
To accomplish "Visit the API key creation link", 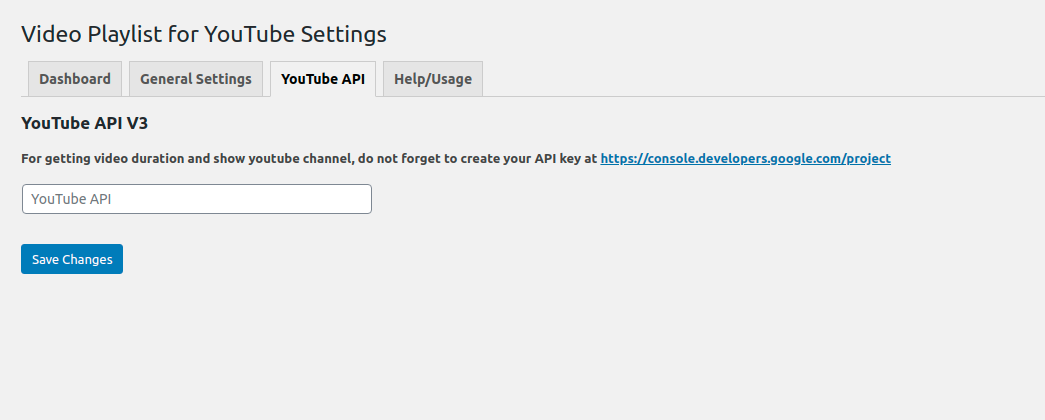I will (745, 158).
